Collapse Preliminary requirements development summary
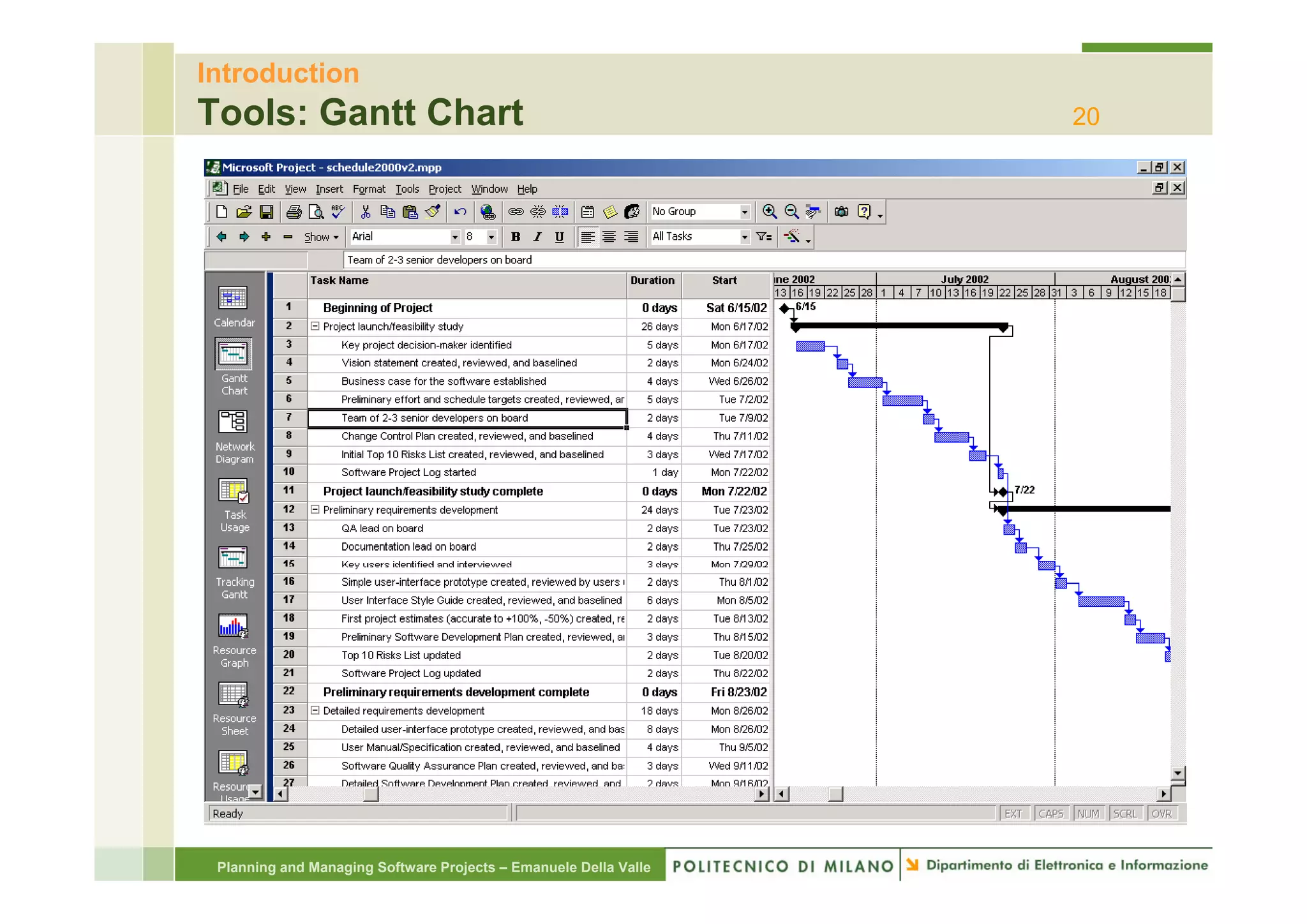The height and width of the screenshot is (924, 1307). click(x=315, y=510)
